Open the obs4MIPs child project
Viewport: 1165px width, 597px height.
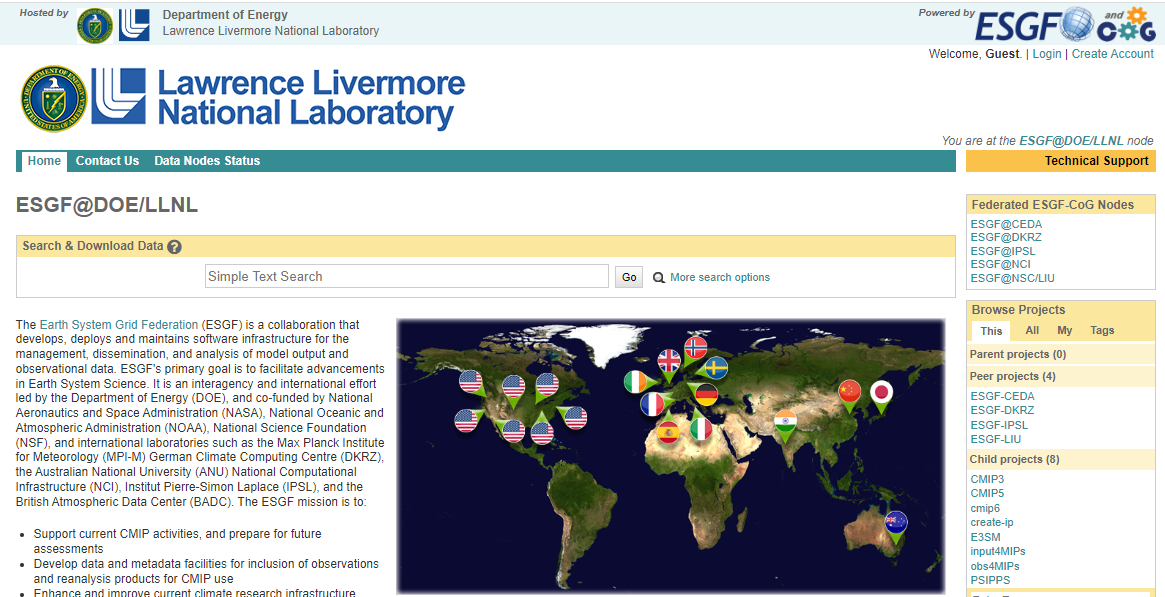996,566
